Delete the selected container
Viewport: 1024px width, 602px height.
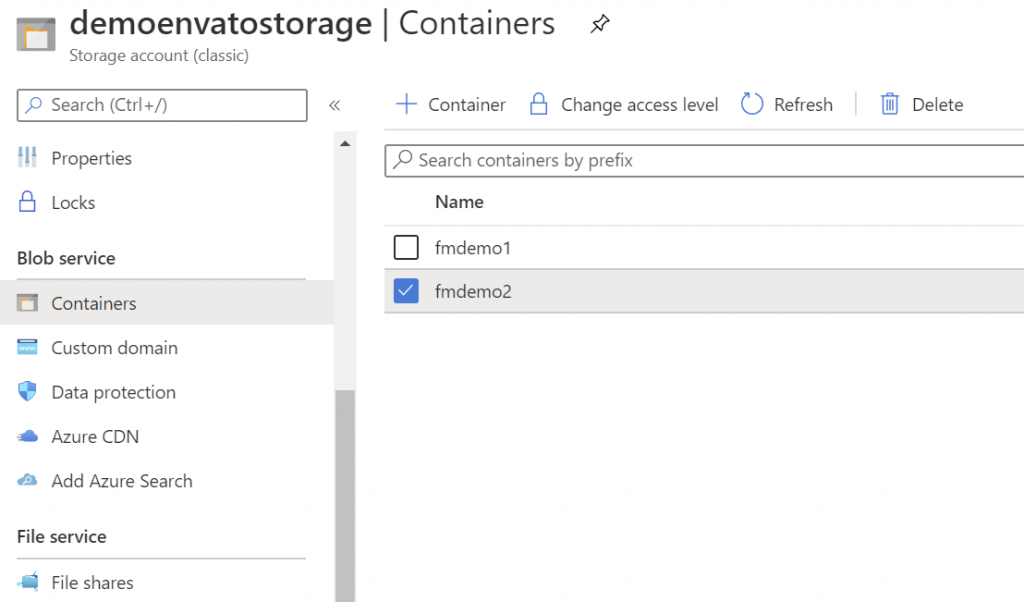pos(921,105)
